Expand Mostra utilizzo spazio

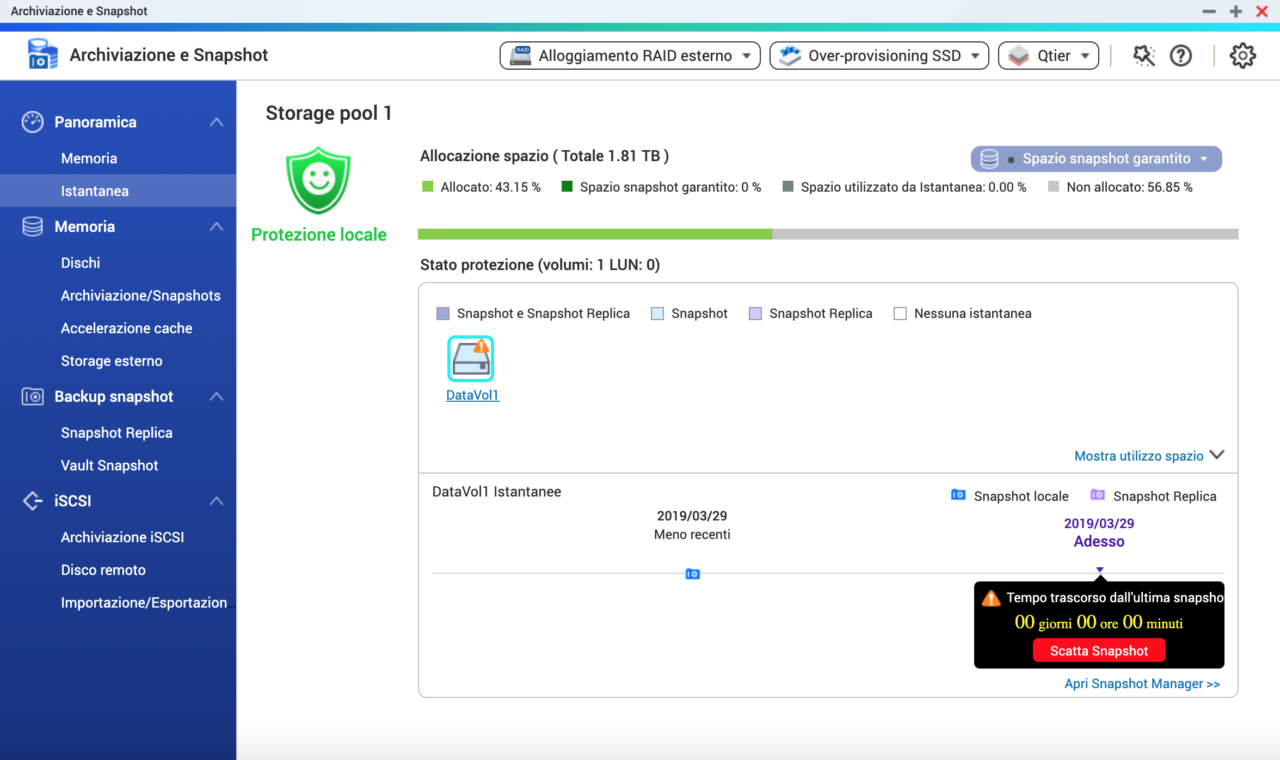1149,455
